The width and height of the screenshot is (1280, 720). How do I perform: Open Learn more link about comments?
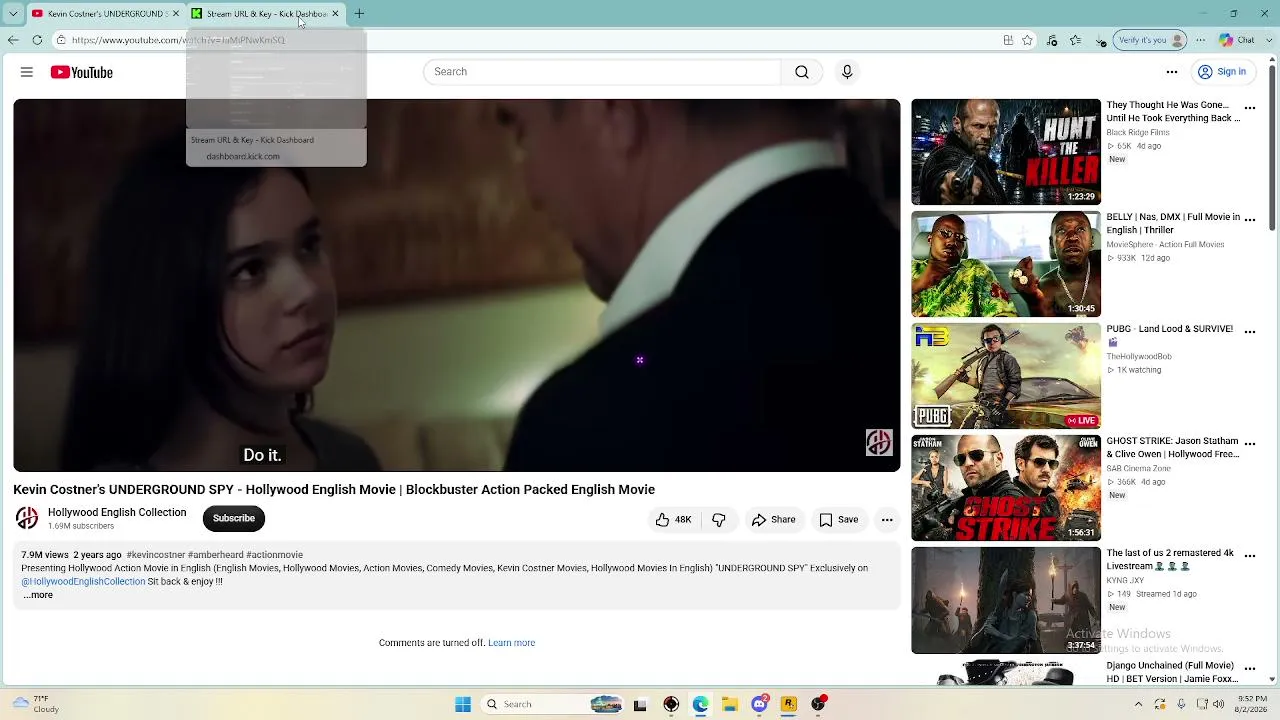511,643
